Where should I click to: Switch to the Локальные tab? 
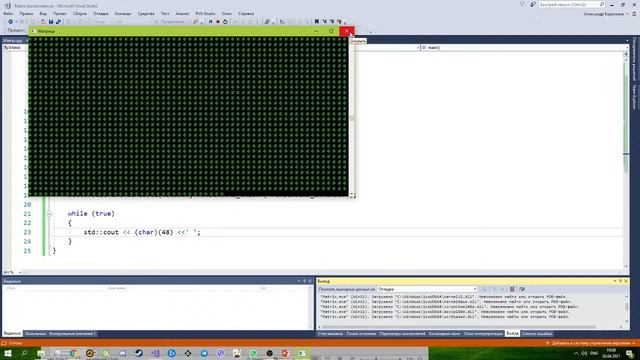pyautogui.click(x=35, y=334)
